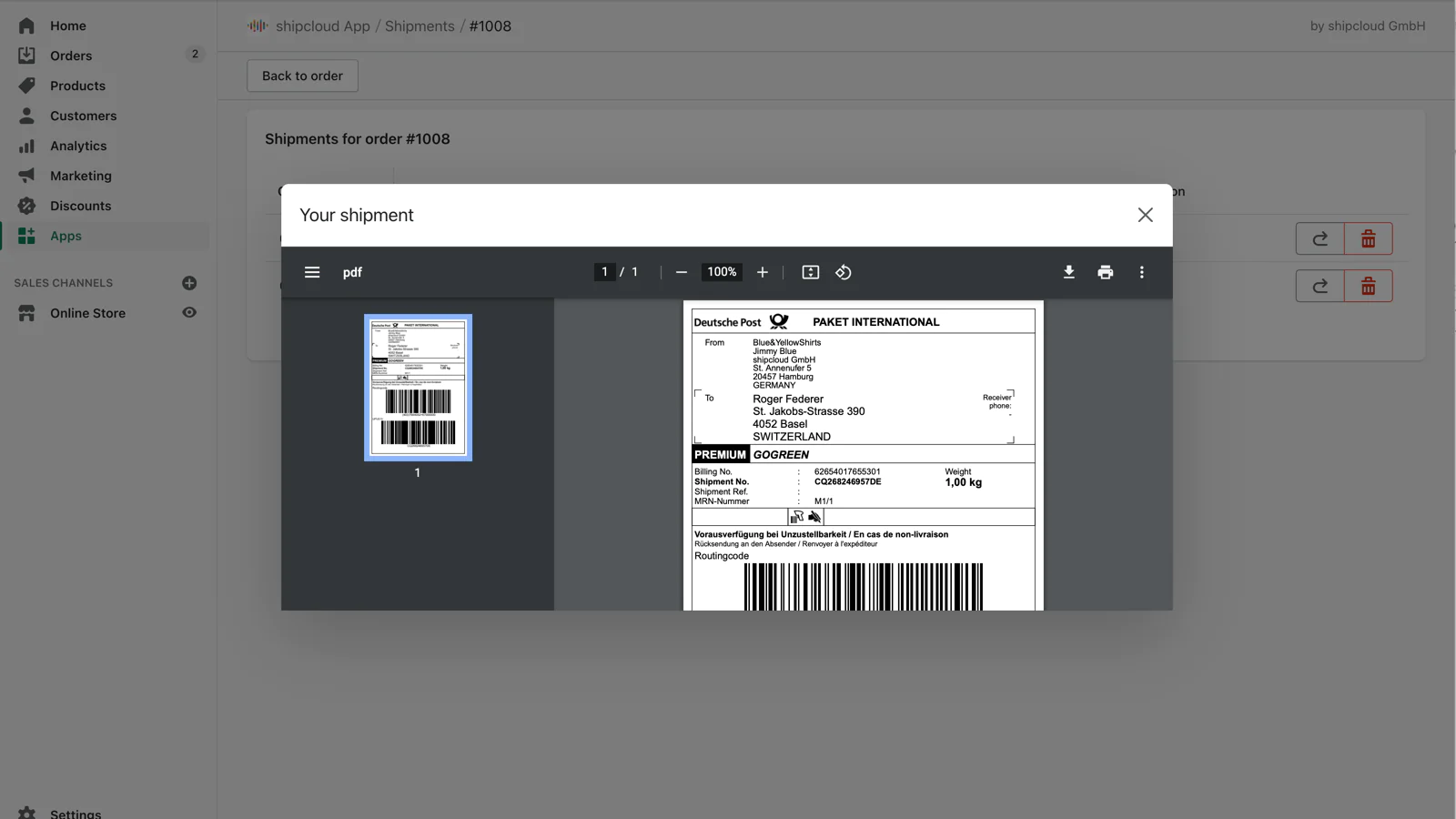
Task: Open the Analytics page
Action: pyautogui.click(x=78, y=146)
